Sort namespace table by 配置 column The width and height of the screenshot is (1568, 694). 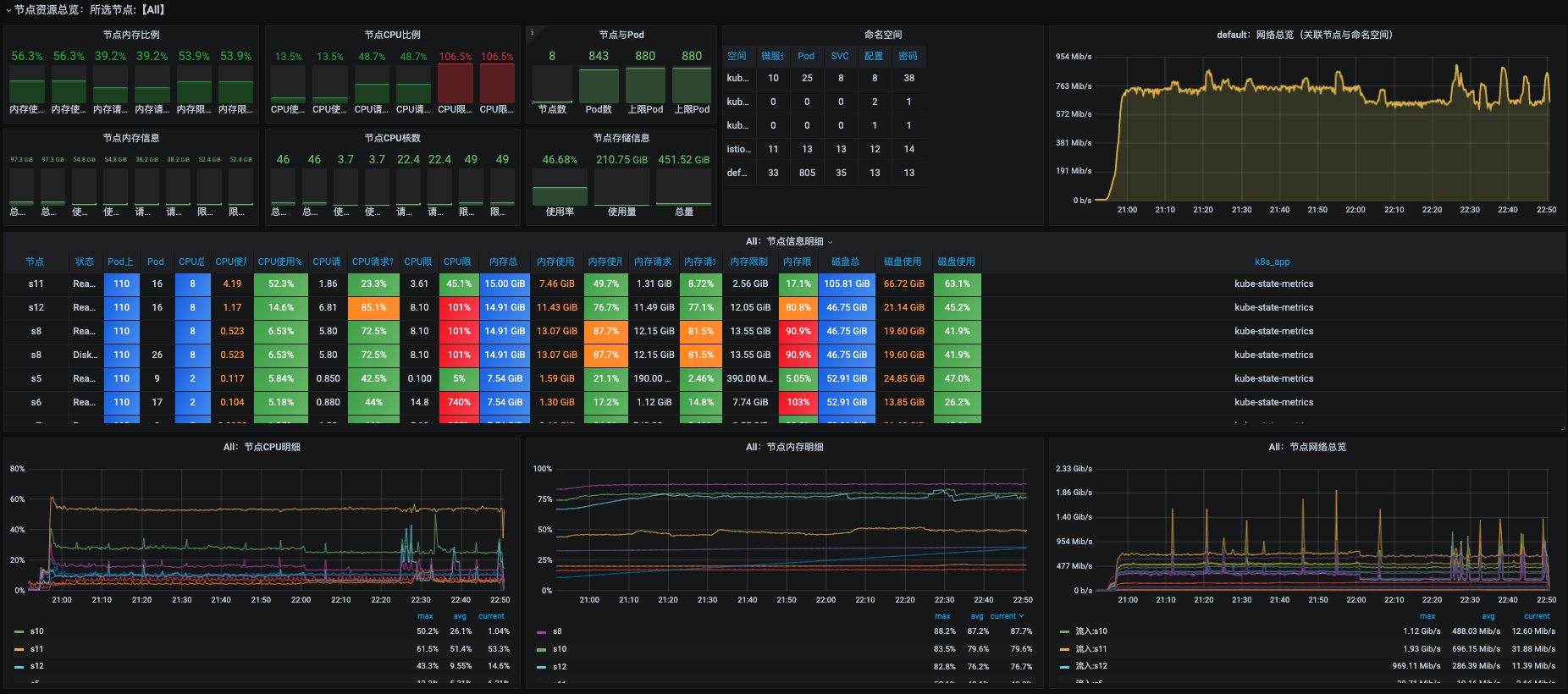(874, 56)
